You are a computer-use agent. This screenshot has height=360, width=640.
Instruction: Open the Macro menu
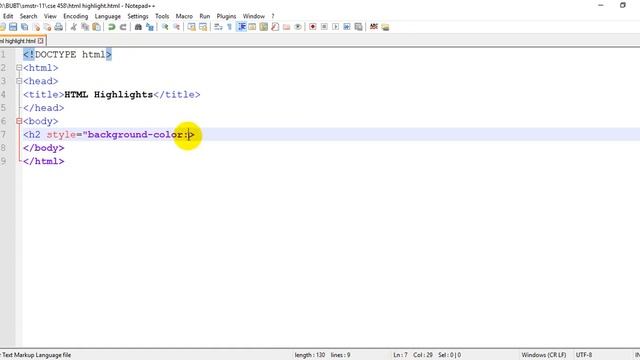pos(184,16)
